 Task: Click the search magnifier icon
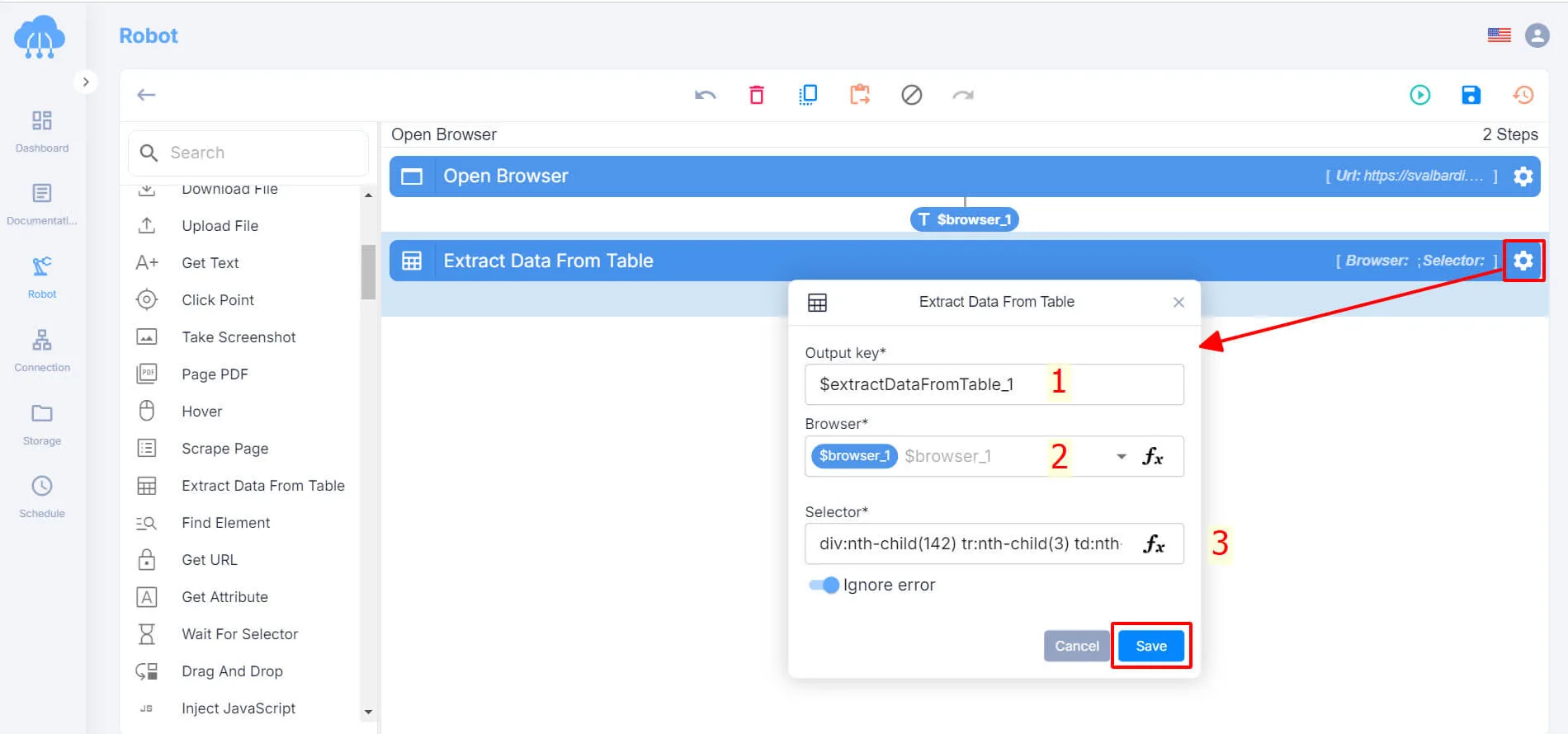tap(149, 153)
